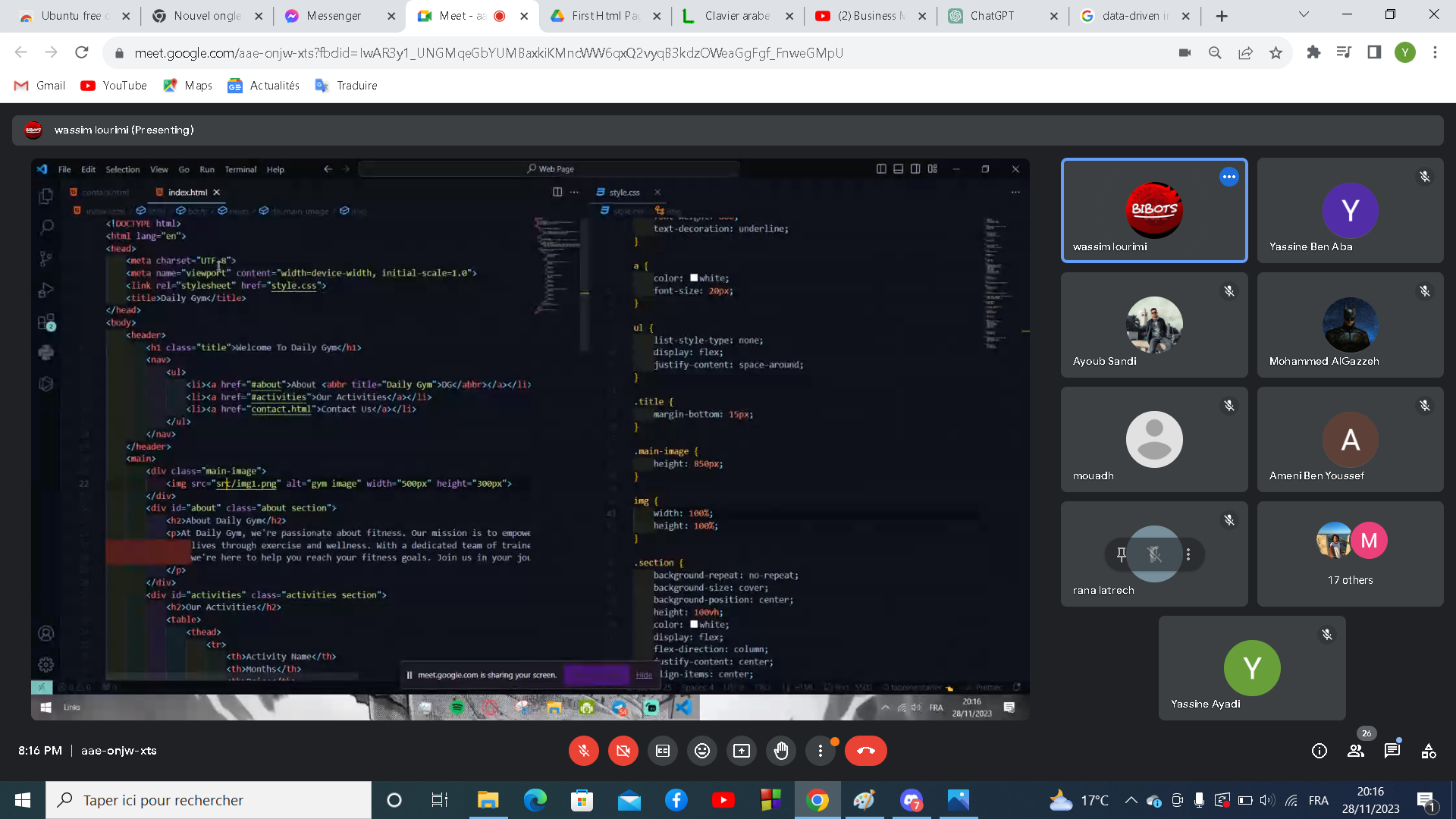Switch to the Clavier arabe tab
1456x819 pixels.
point(737,16)
